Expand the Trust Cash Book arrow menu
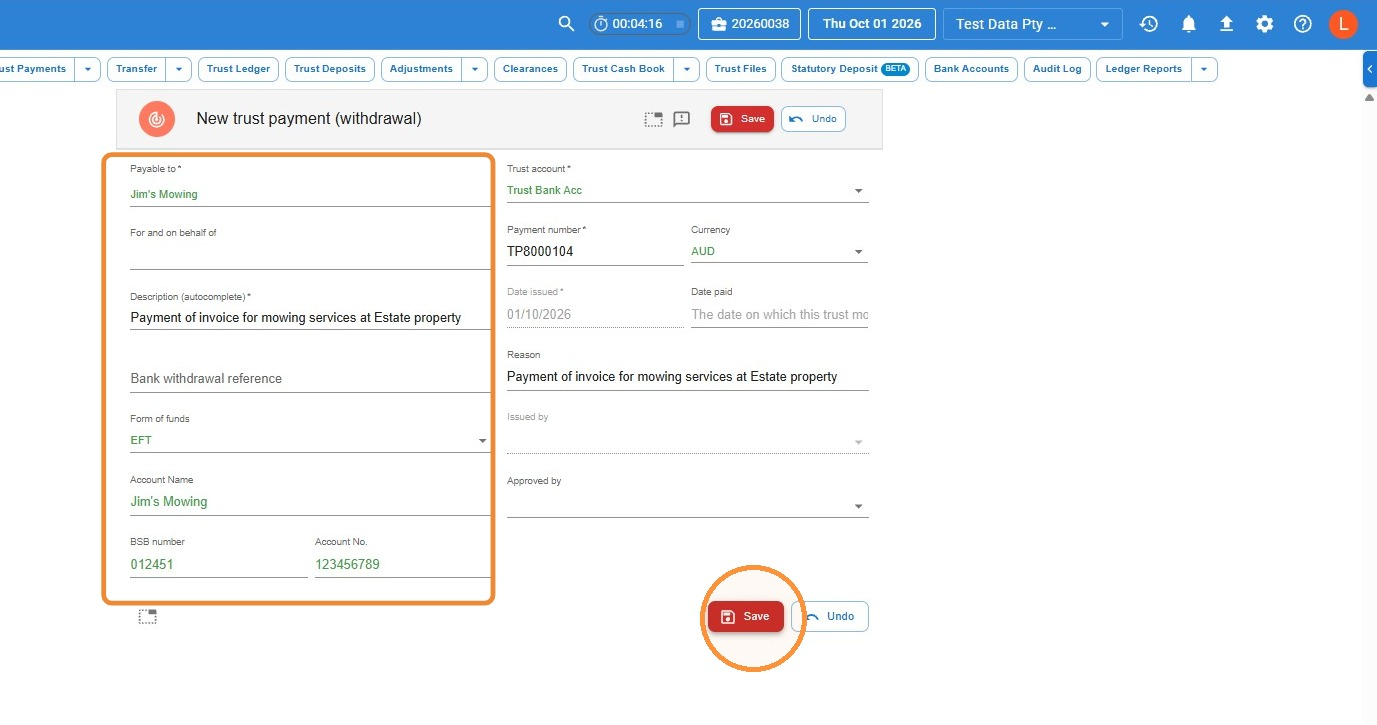 tap(687, 69)
